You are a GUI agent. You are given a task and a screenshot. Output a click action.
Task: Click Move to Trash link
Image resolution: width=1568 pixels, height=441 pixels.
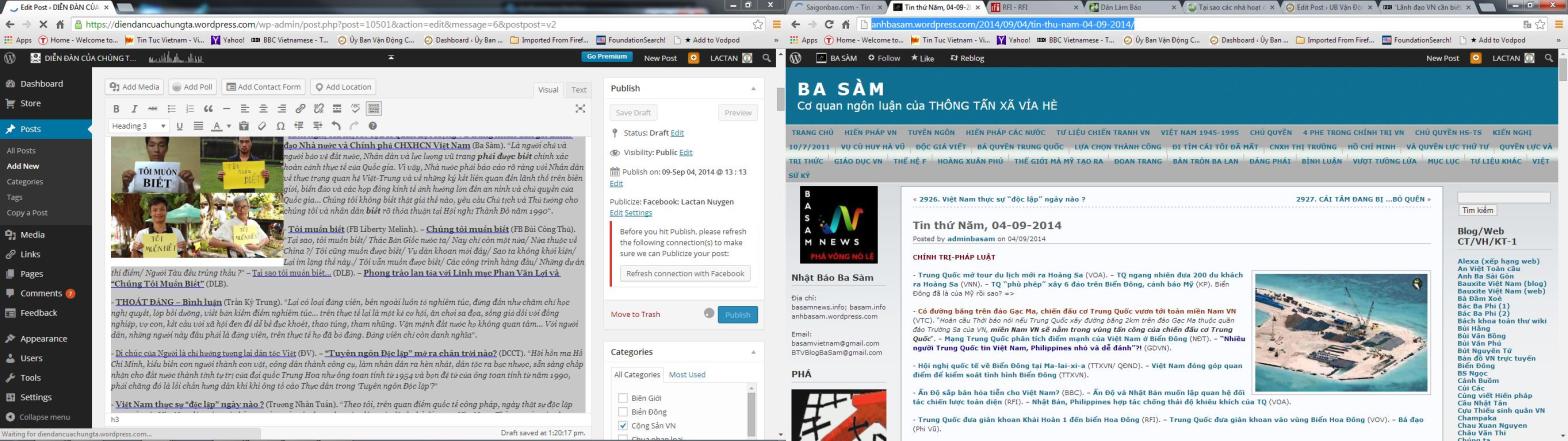635,314
